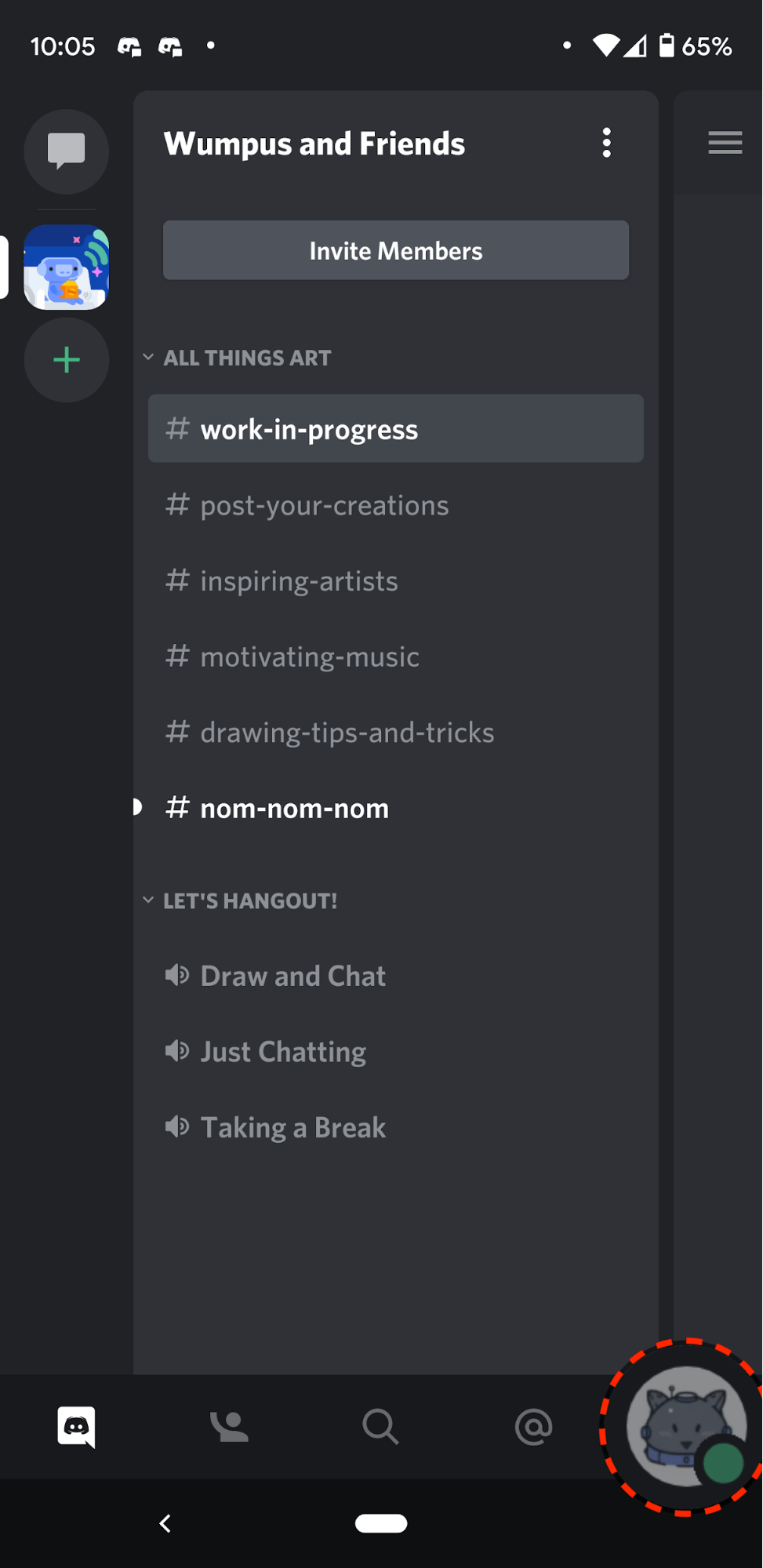Screen dimensions: 763x1568
Task: Collapse the ALL THINGS ART category
Action: click(149, 357)
